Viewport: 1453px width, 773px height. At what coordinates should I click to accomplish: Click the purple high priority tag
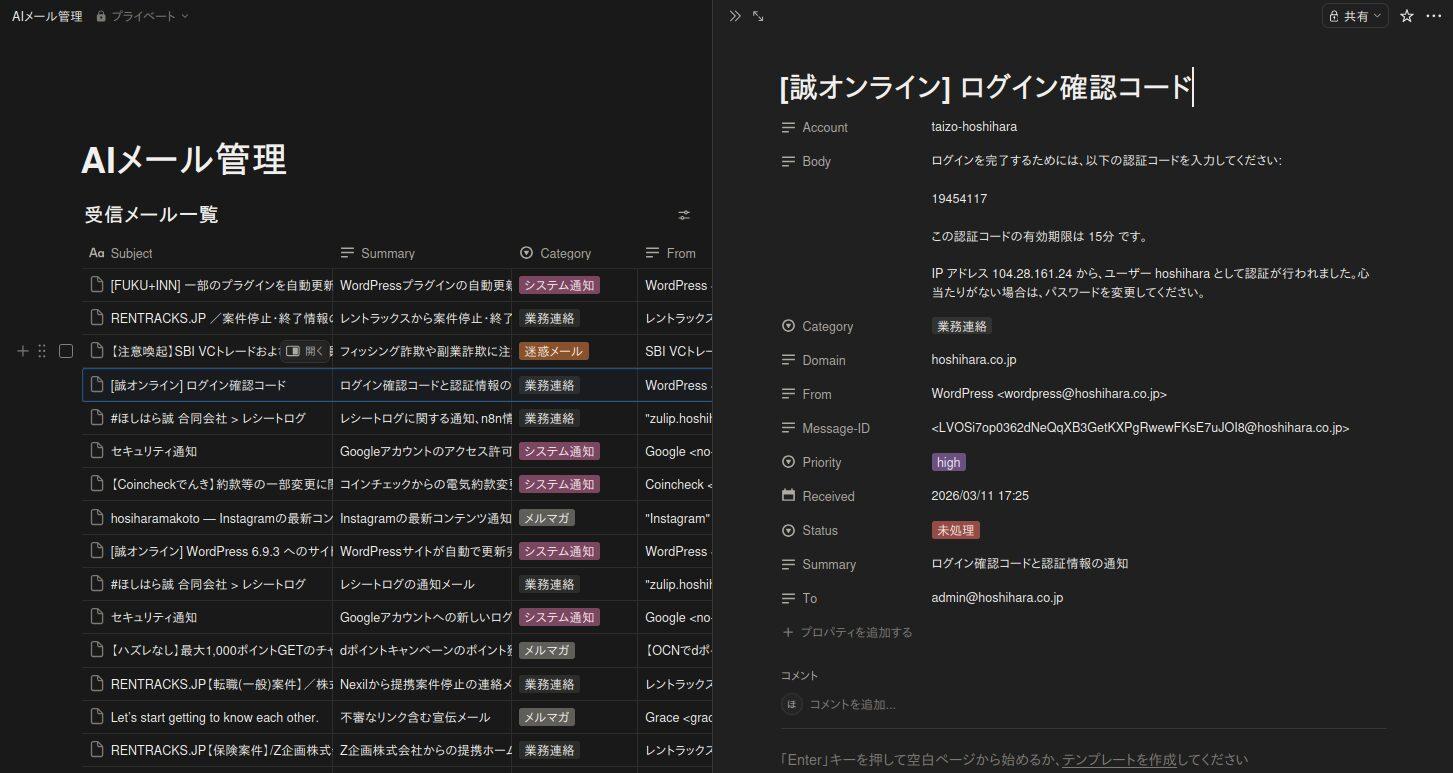[x=948, y=462]
